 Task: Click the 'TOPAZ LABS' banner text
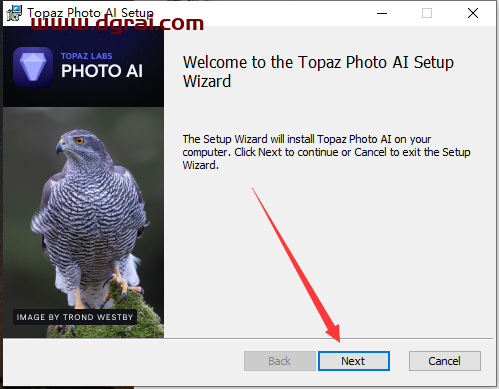click(x=86, y=56)
